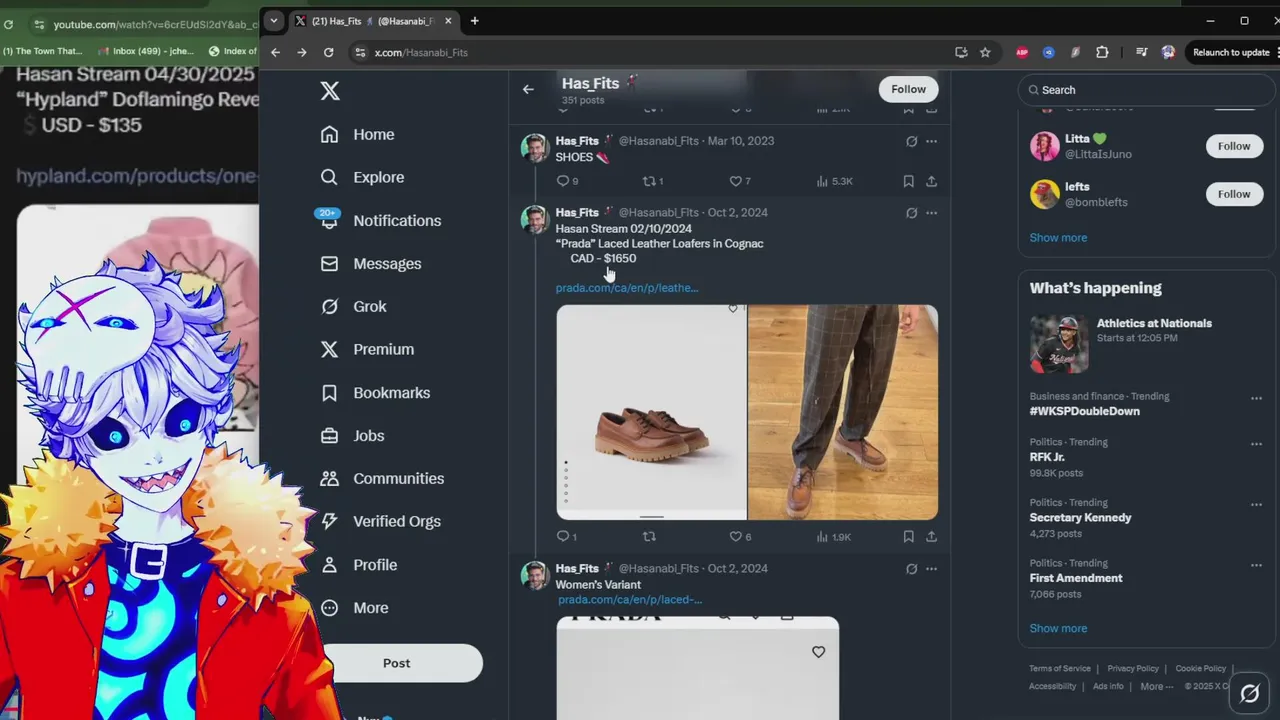Expand the More menu in sidebar
The width and height of the screenshot is (1280, 720).
(355, 608)
